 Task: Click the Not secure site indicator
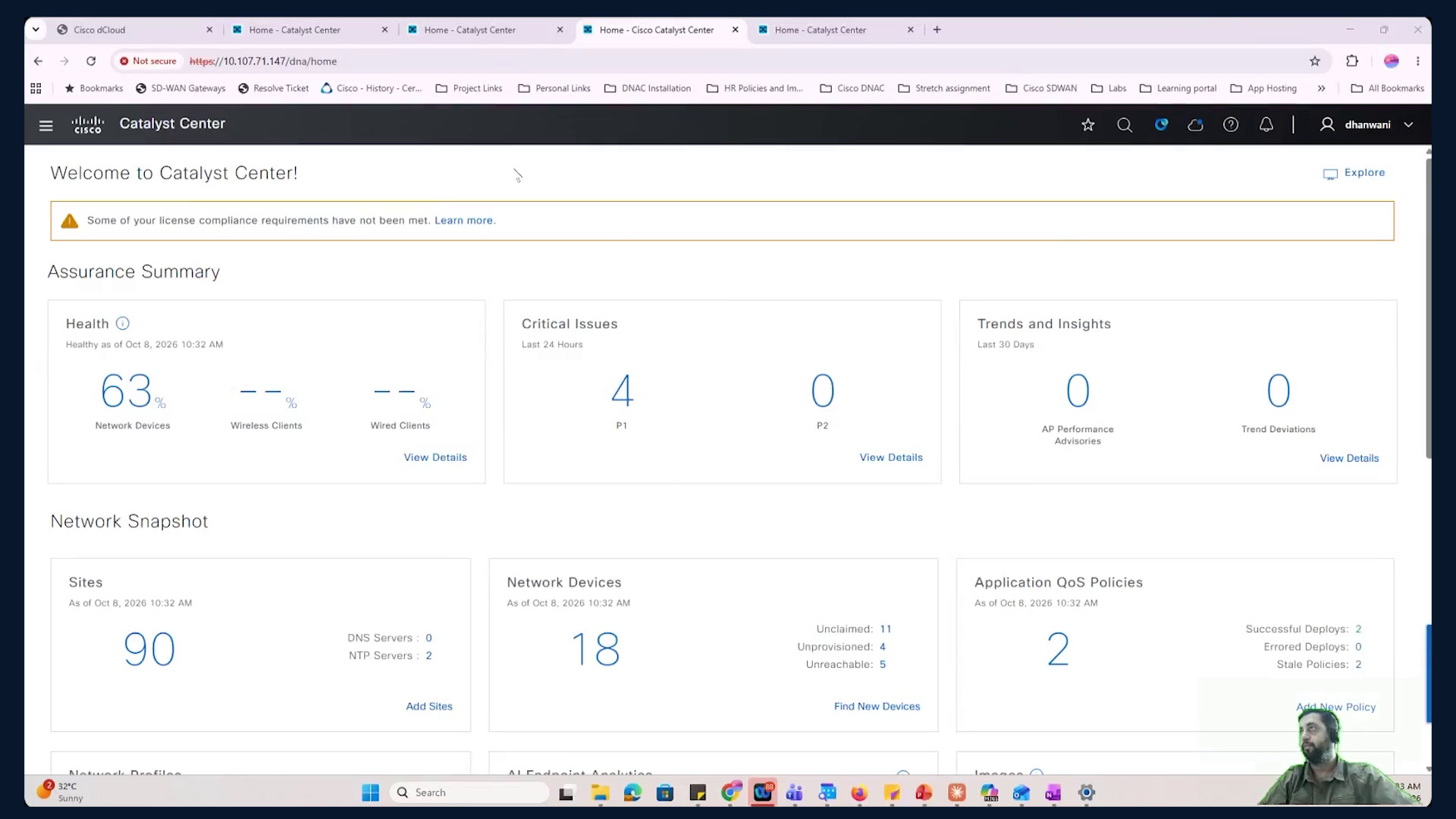(x=148, y=61)
